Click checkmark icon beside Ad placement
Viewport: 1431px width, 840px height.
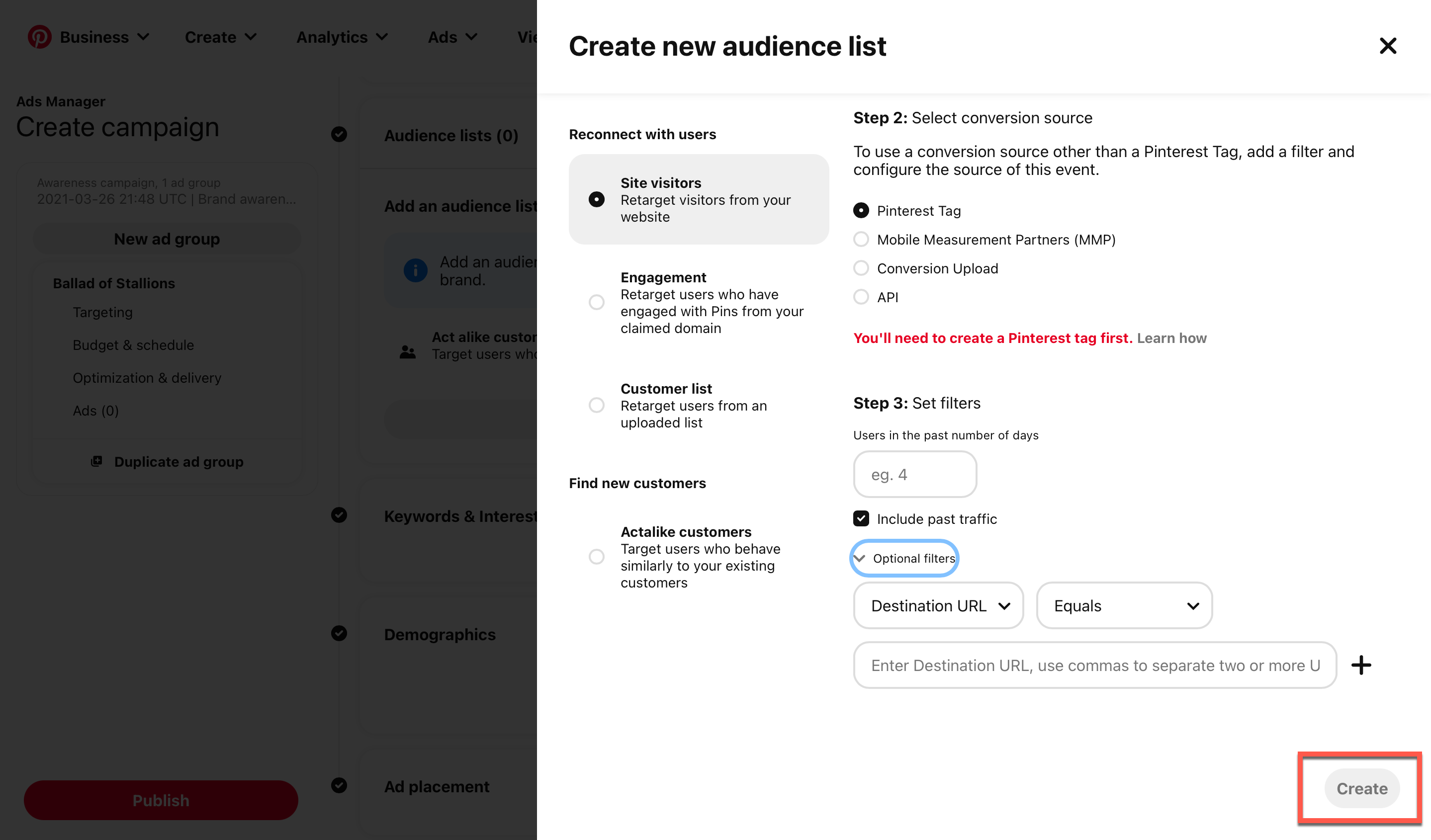pos(339,785)
